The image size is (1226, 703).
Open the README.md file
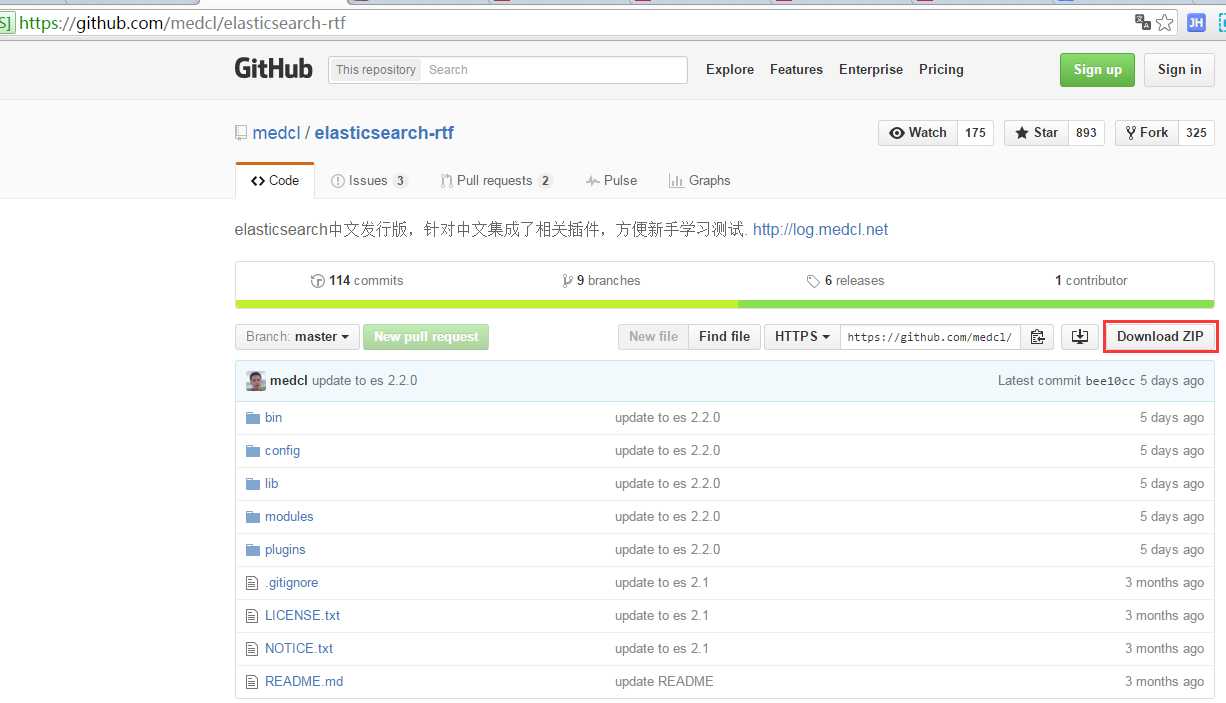click(x=304, y=681)
